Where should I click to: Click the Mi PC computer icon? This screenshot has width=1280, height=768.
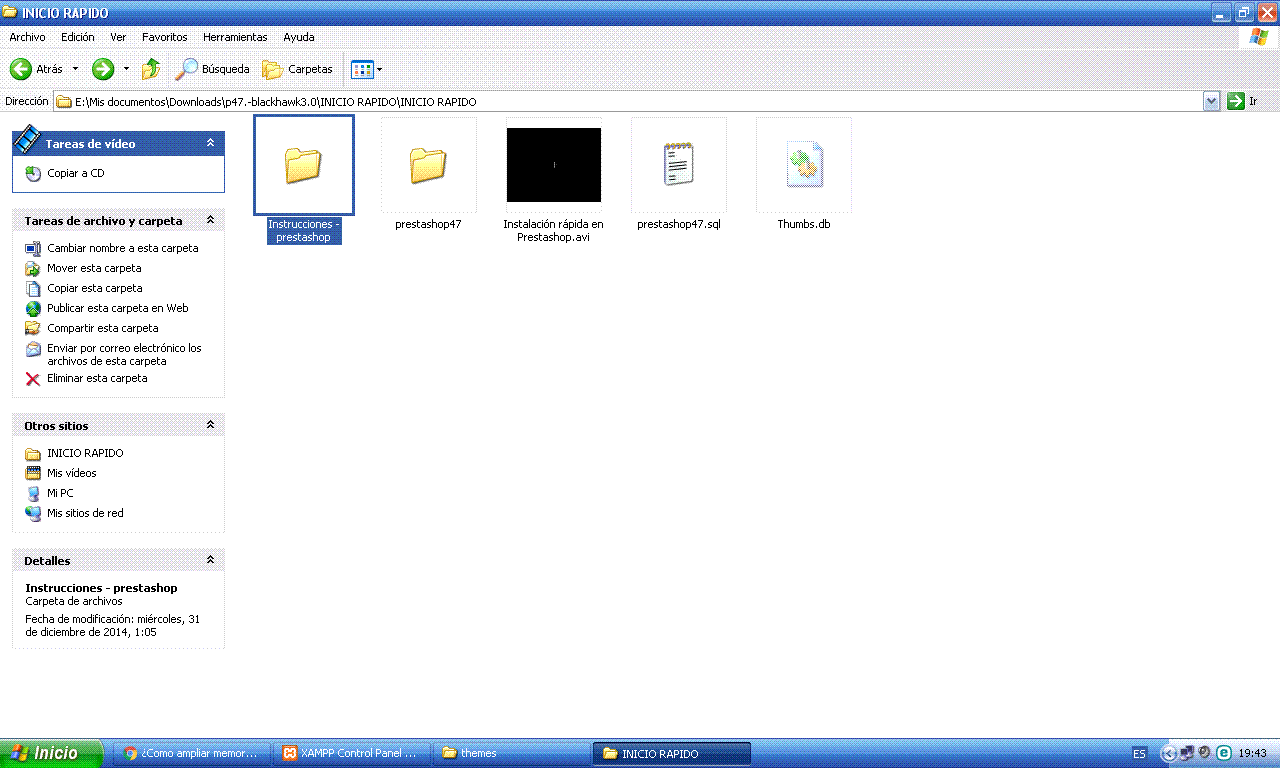pyautogui.click(x=33, y=493)
